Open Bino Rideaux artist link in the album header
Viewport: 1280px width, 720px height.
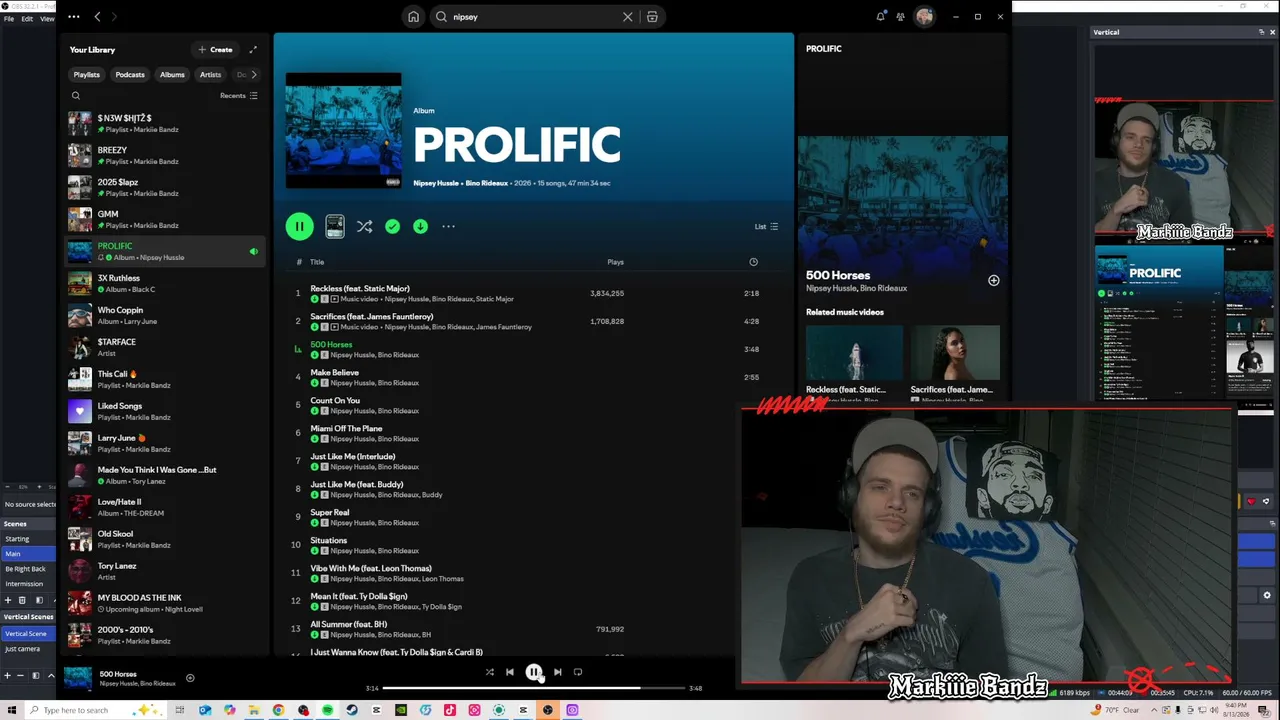click(487, 183)
